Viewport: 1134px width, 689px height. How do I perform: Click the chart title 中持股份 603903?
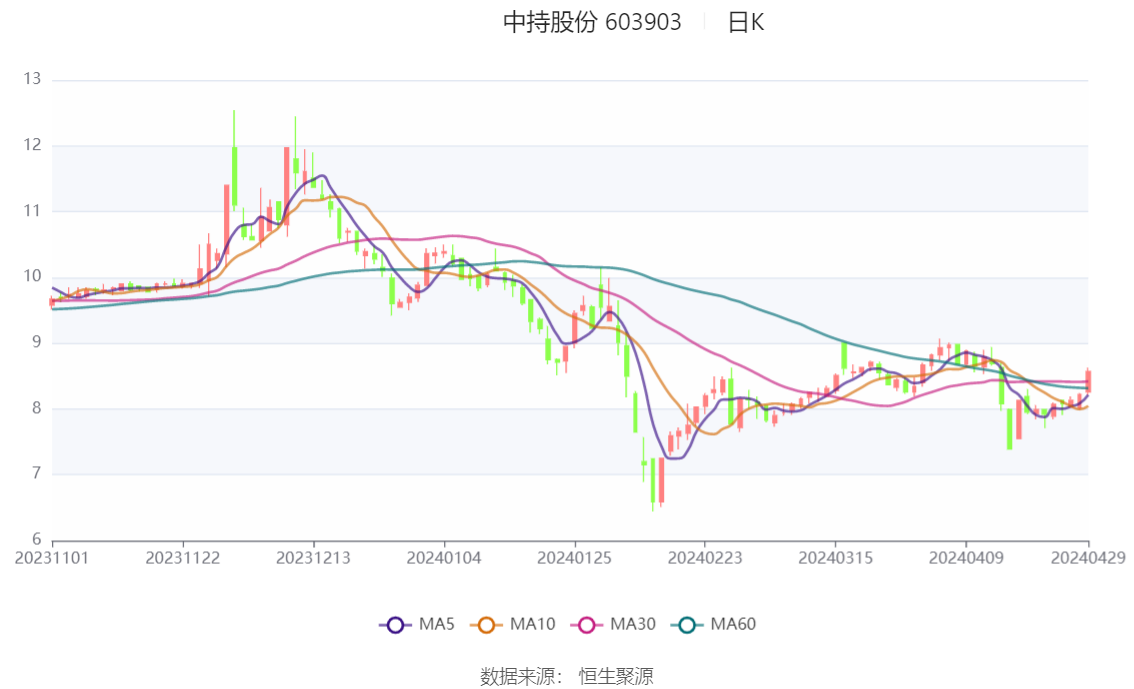592,22
